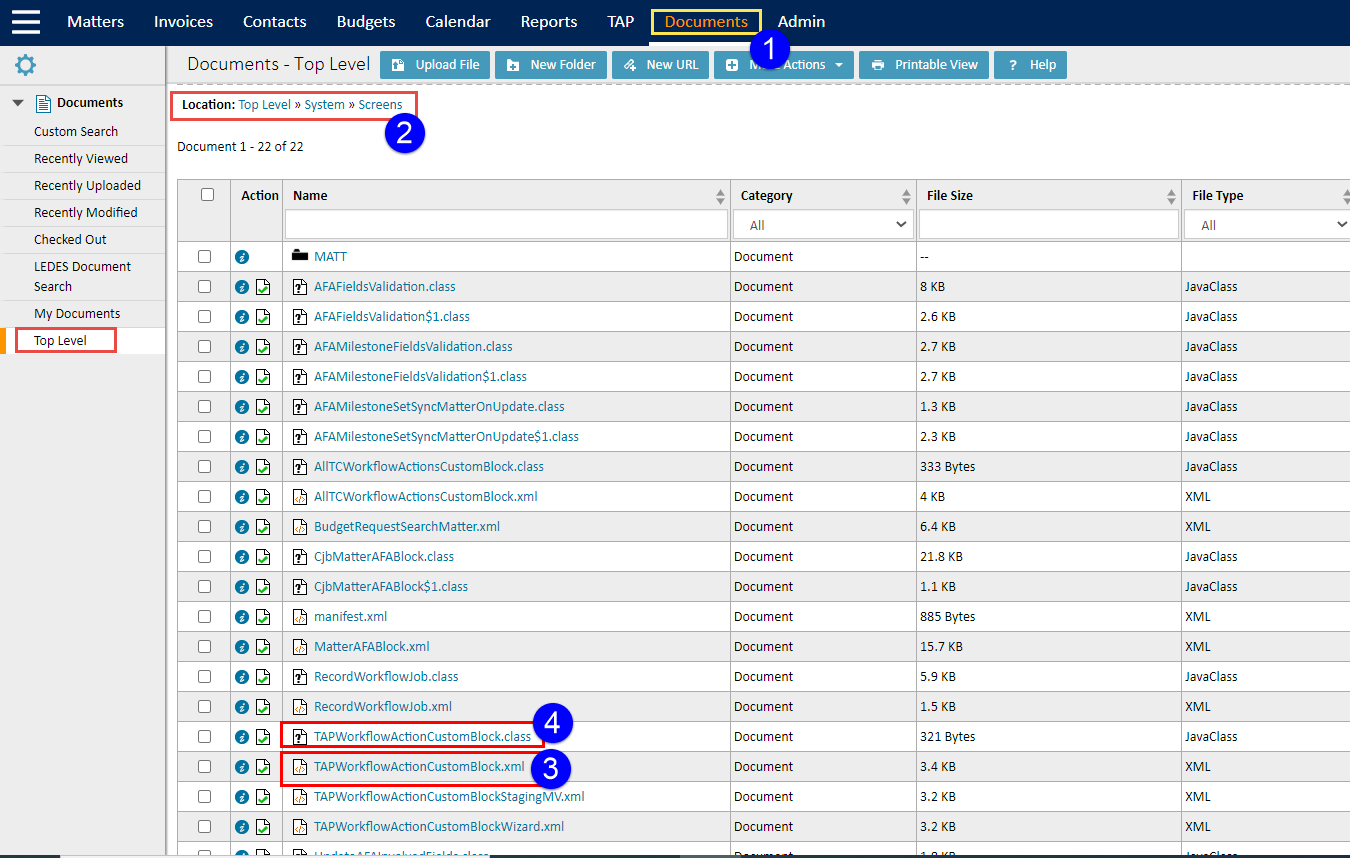The height and width of the screenshot is (858, 1350).
Task: Click sort arrows on File Size column
Action: click(1171, 196)
